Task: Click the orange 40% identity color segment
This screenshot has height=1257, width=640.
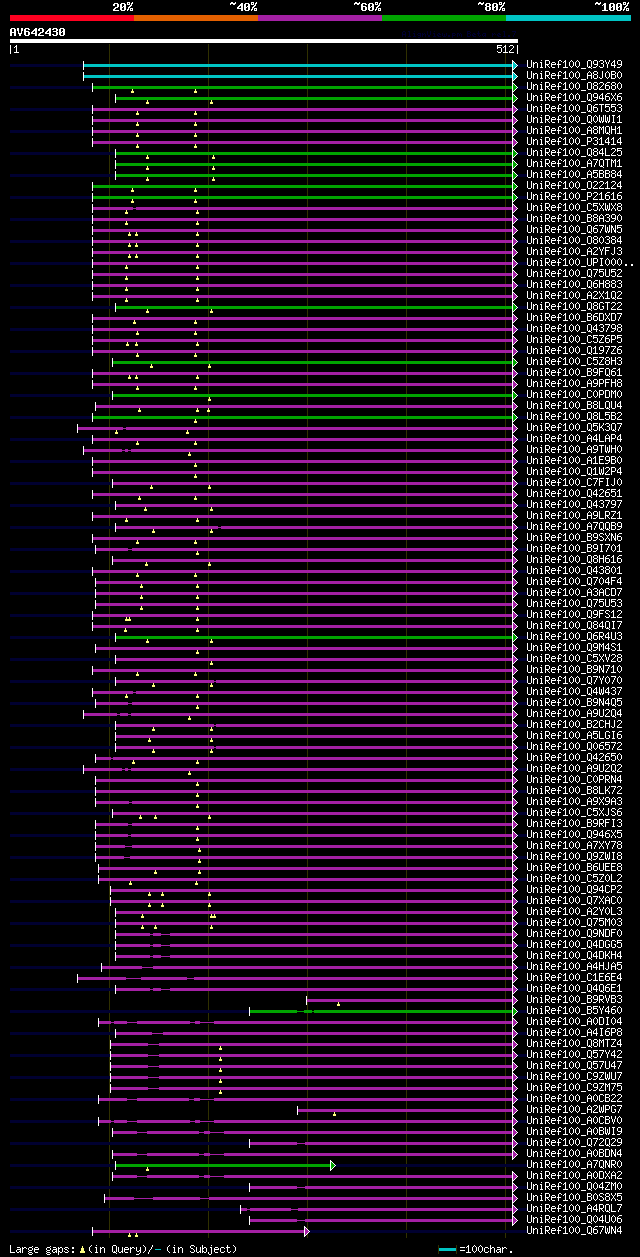Action: (196, 17)
